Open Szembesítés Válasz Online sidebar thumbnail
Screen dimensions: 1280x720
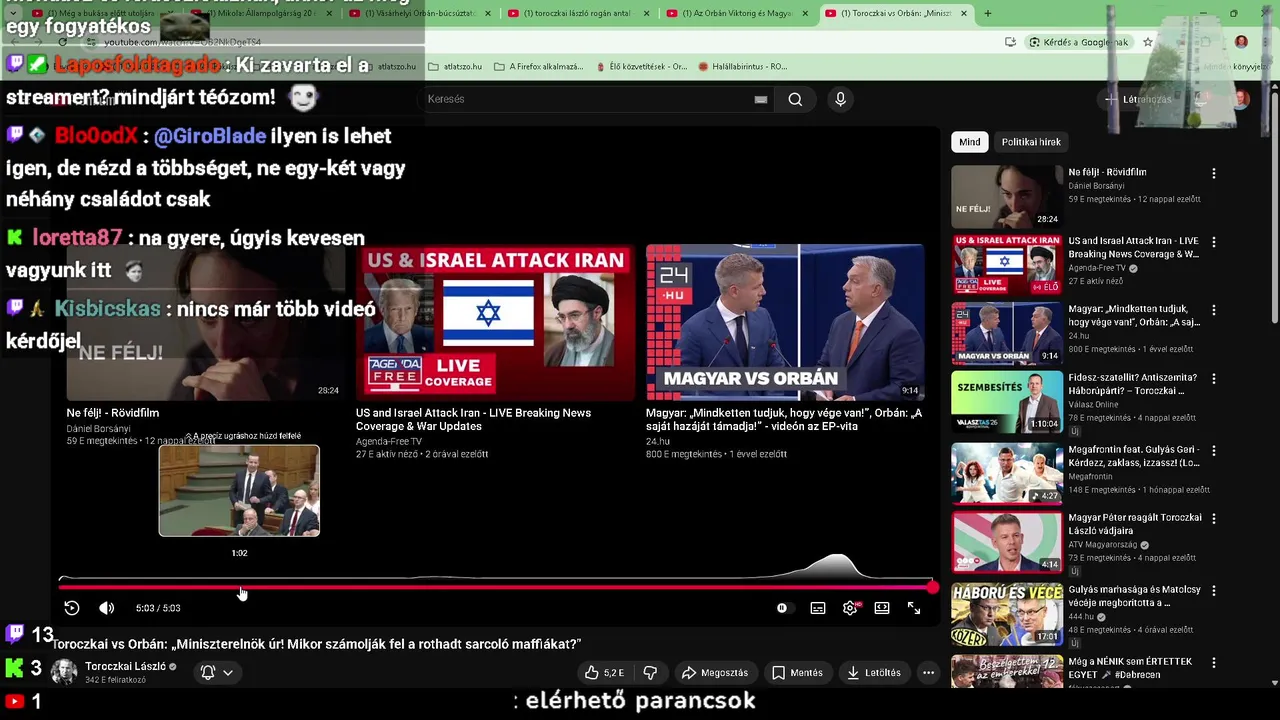pos(1007,402)
